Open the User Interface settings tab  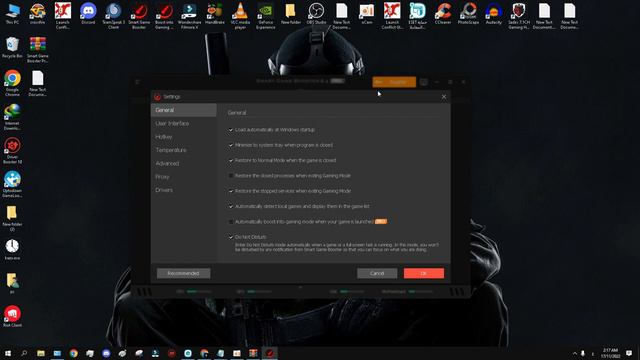[184, 123]
